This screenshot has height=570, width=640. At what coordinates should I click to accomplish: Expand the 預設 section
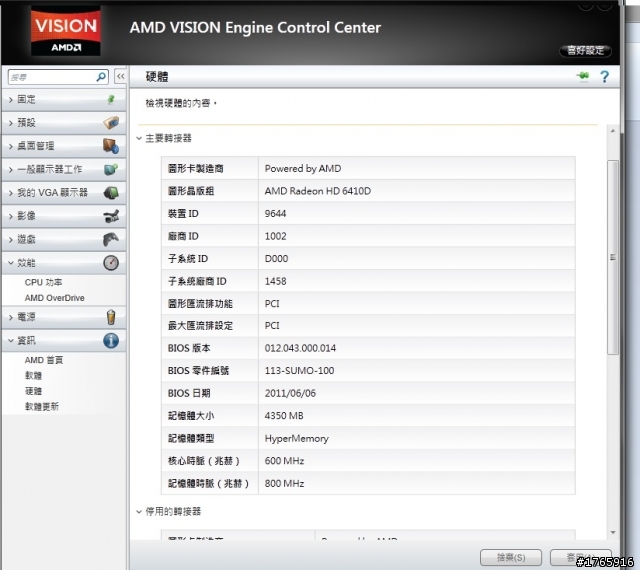pos(11,122)
